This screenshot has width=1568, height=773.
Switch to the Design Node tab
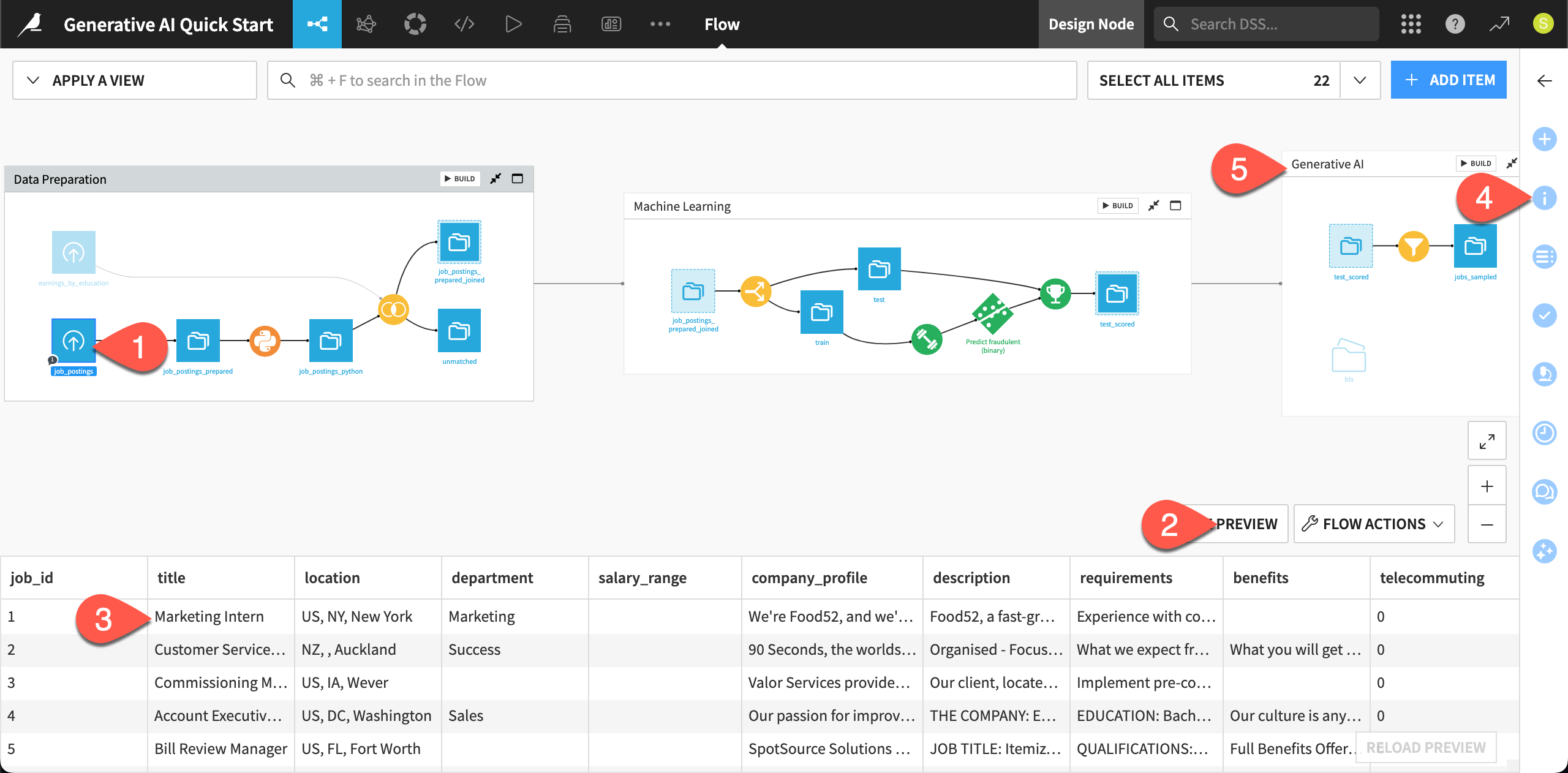tap(1091, 24)
